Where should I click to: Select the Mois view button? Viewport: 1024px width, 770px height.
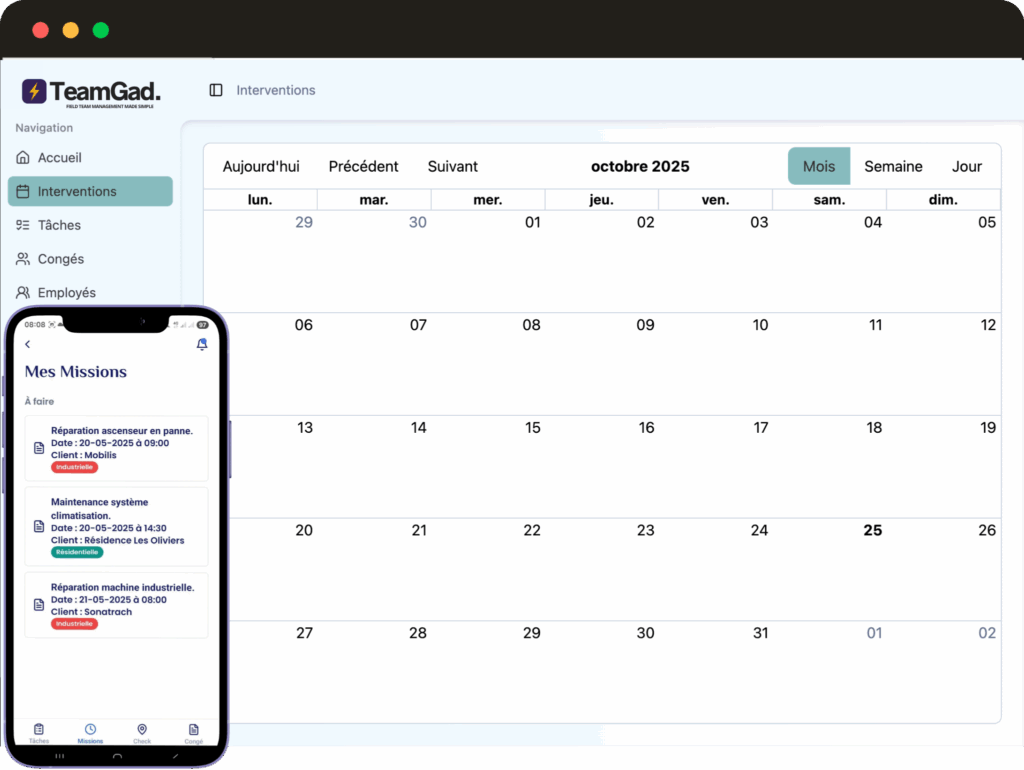point(819,167)
